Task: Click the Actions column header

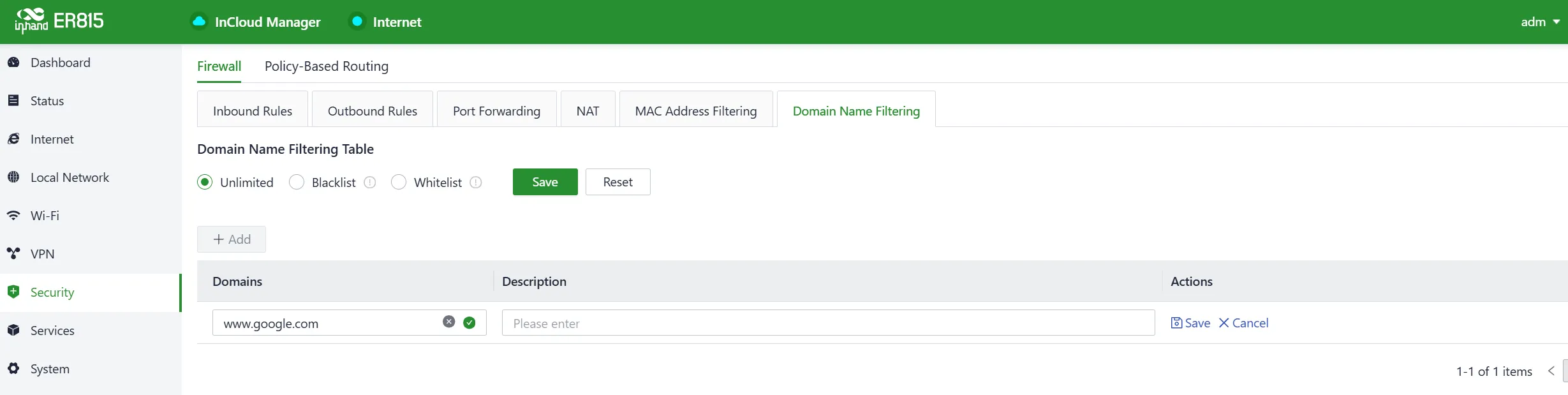Action: 1192,281
